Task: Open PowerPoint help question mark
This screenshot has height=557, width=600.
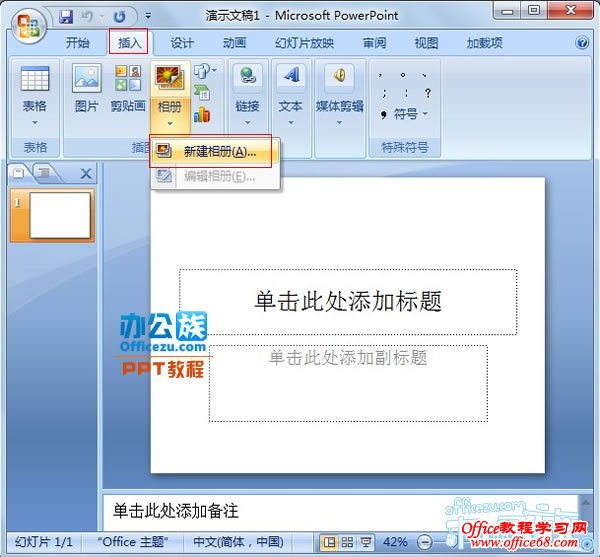Action: click(582, 42)
